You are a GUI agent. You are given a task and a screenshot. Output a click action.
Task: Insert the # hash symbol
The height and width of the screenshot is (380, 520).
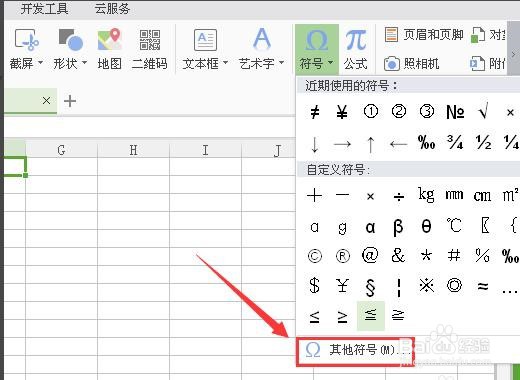point(454,255)
